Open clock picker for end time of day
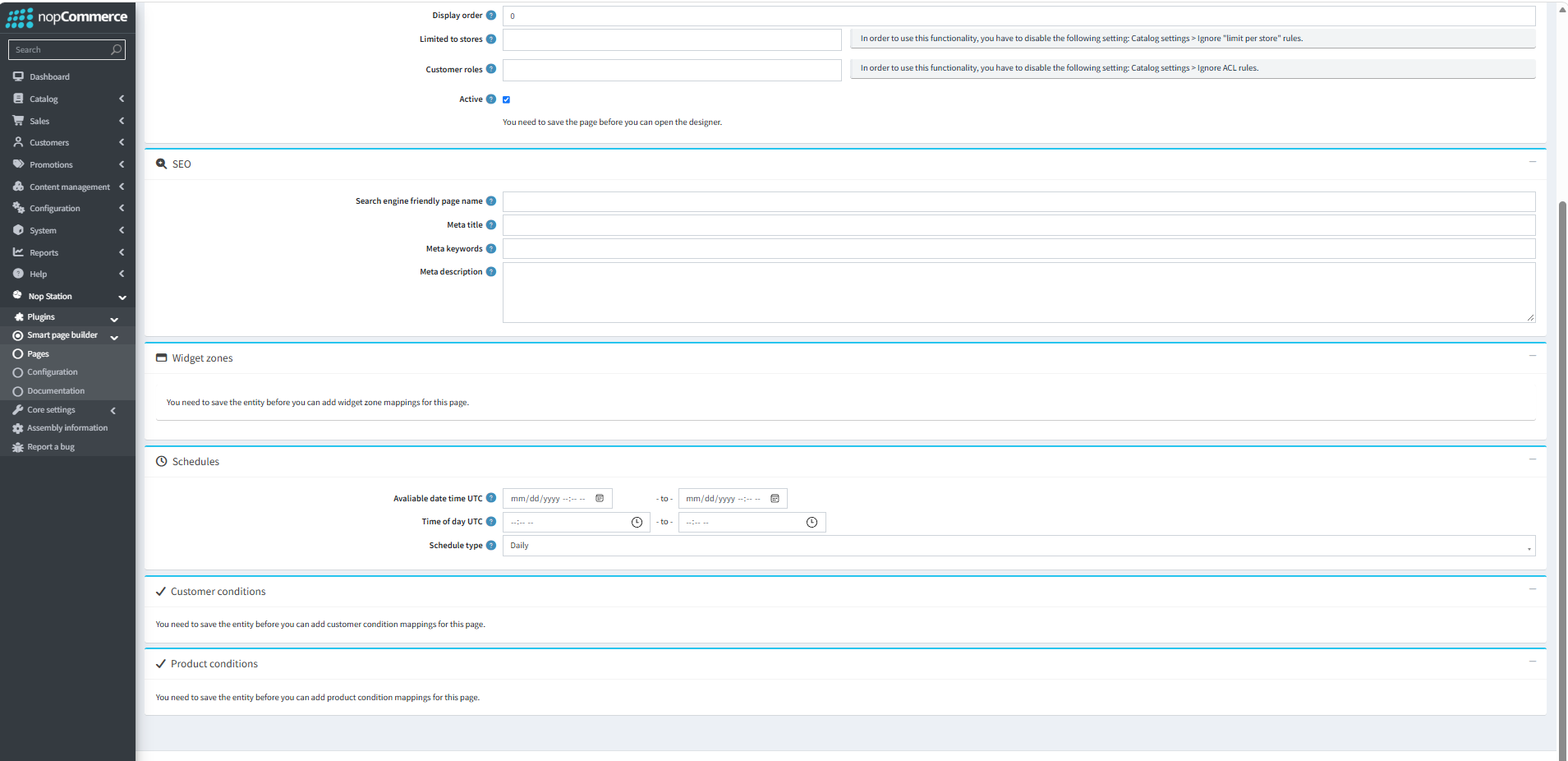The image size is (1568, 761). click(x=812, y=523)
